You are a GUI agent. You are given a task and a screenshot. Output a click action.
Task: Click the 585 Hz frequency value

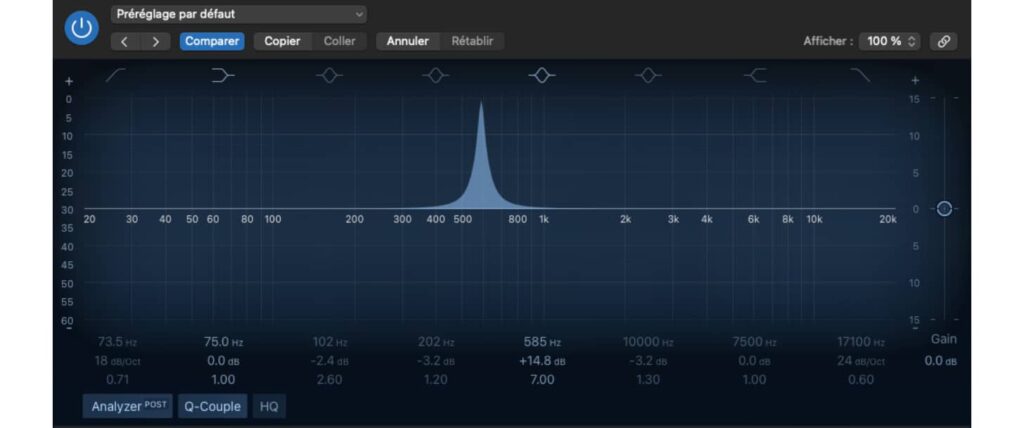point(542,342)
